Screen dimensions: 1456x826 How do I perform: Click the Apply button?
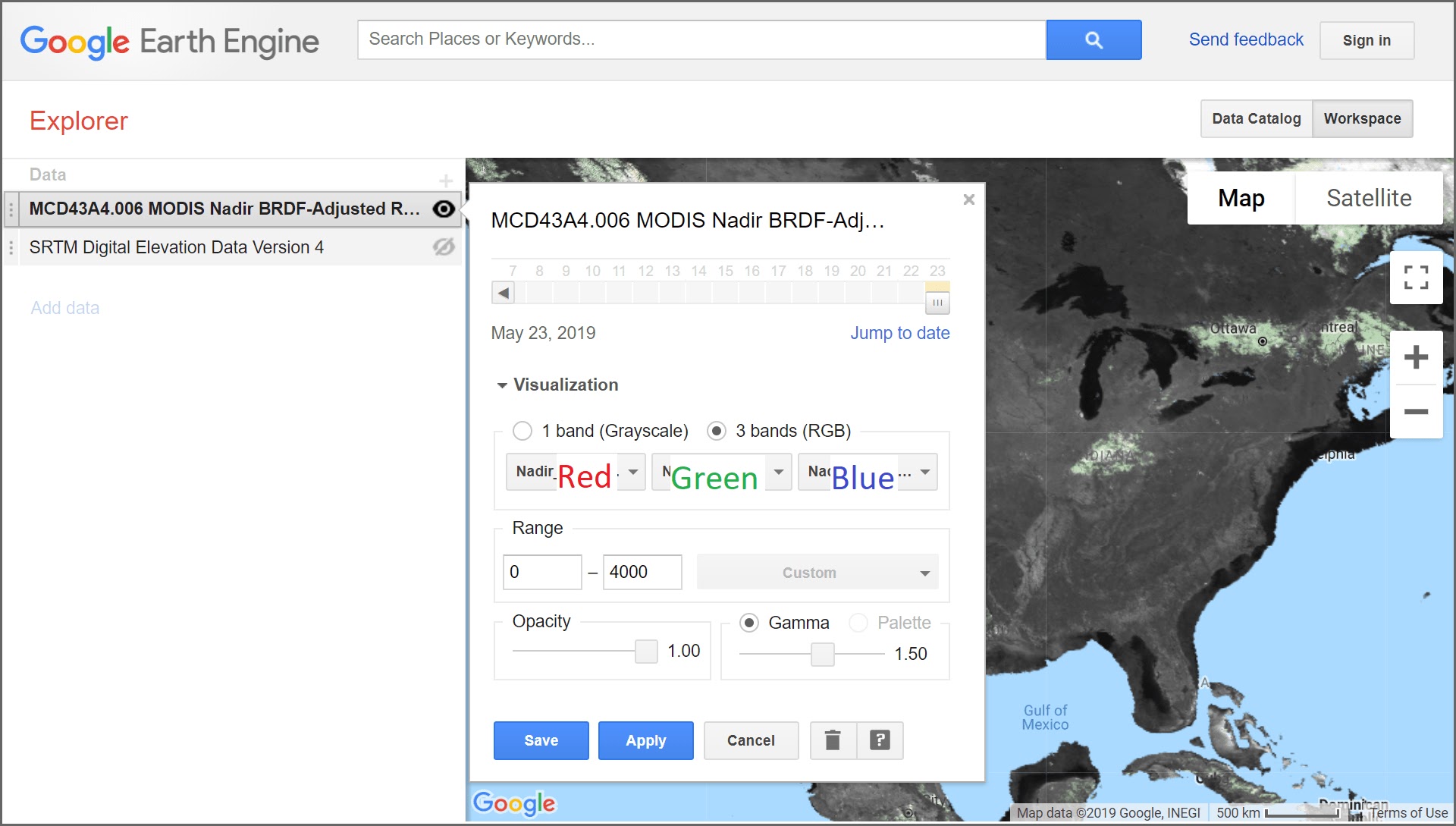(645, 740)
